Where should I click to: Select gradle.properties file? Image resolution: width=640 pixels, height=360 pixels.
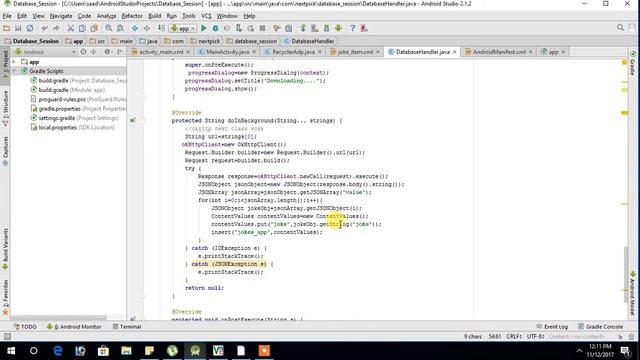coord(79,109)
